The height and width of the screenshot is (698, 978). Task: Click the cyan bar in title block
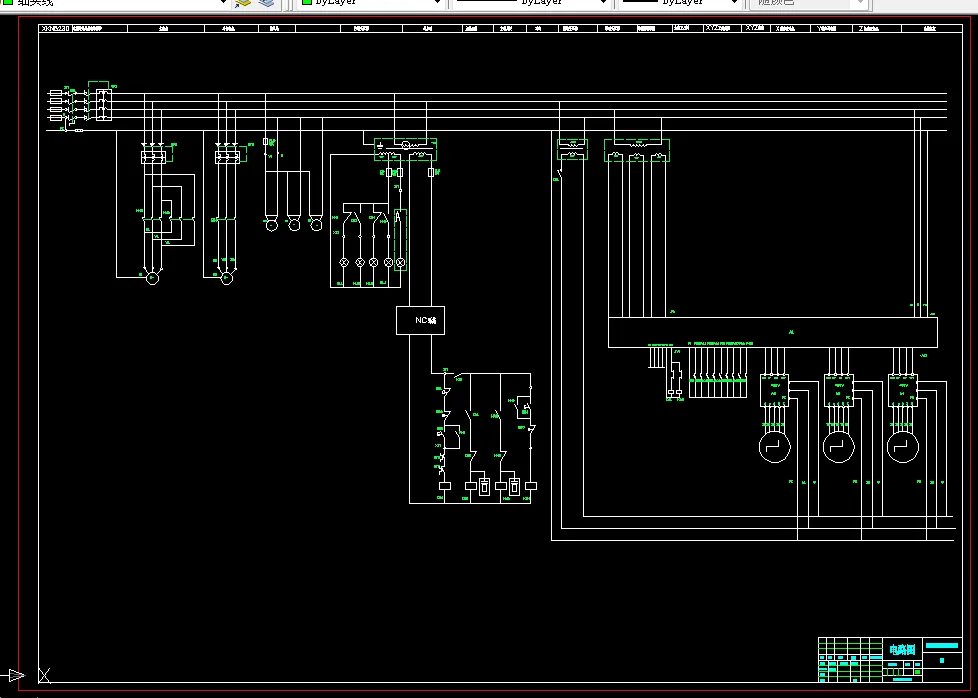point(942,646)
